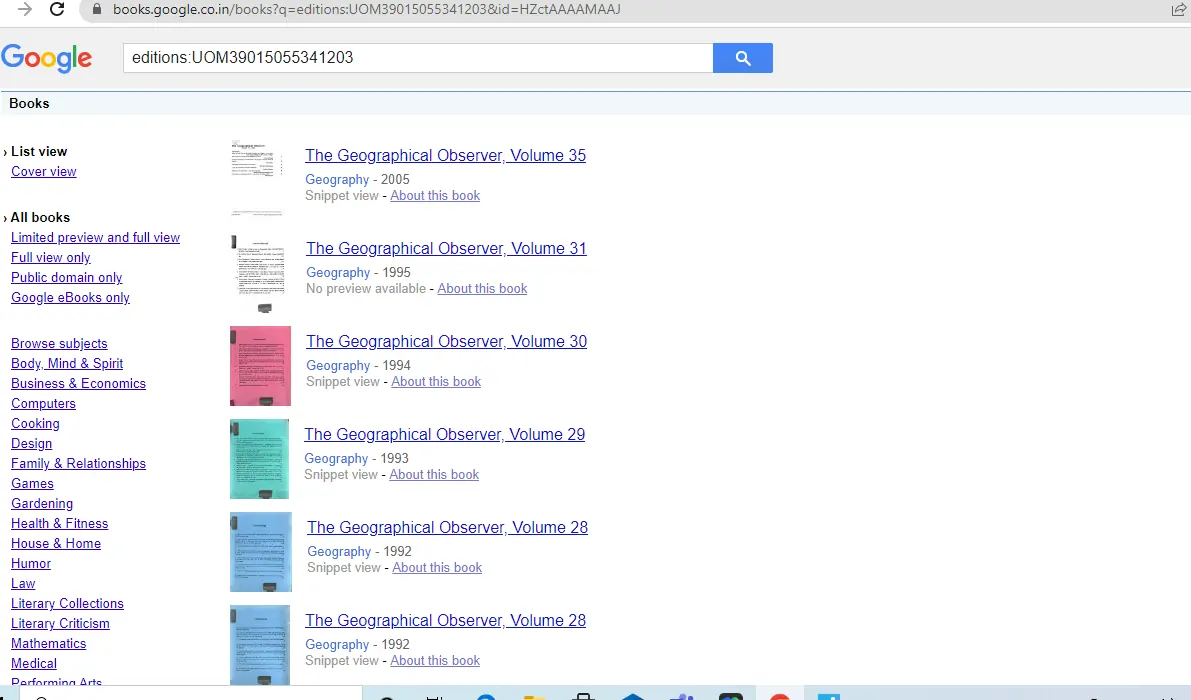Click inside the editions search field
This screenshot has height=700, width=1191.
coord(418,58)
